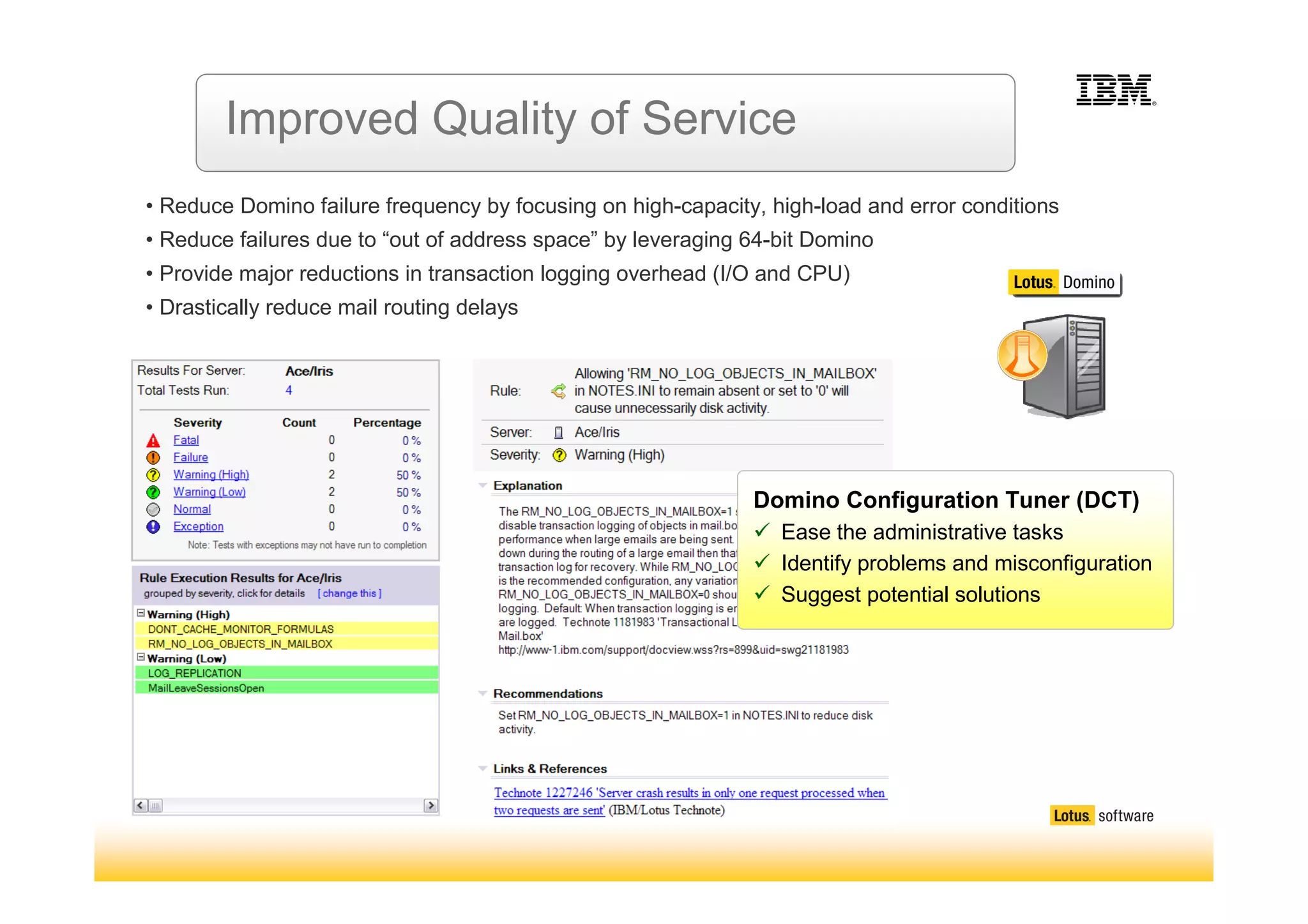Screen dimensions: 1308x924
Task: Select the RM_NO_LOG_OBJECTS_IN_MAILBOX rule row
Action: click(286, 644)
